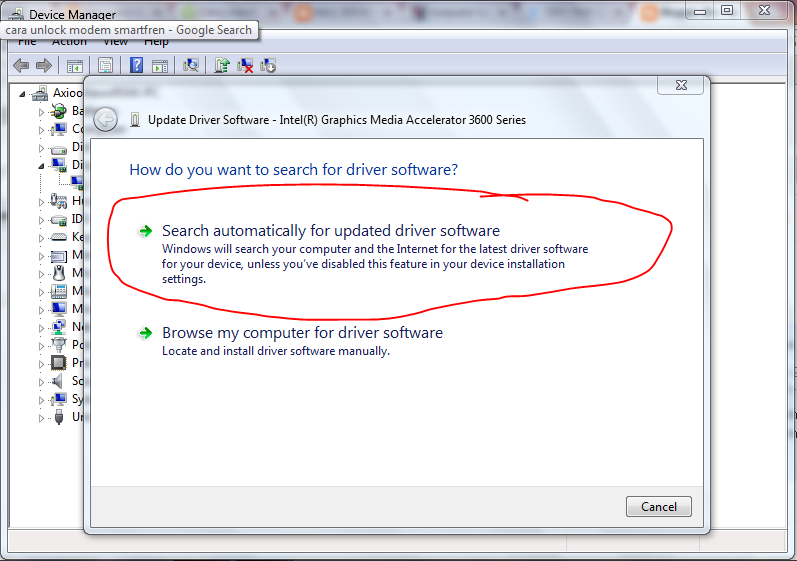Click the Update Driver Software toolbar icon
This screenshot has width=797, height=561.
pyautogui.click(x=222, y=66)
